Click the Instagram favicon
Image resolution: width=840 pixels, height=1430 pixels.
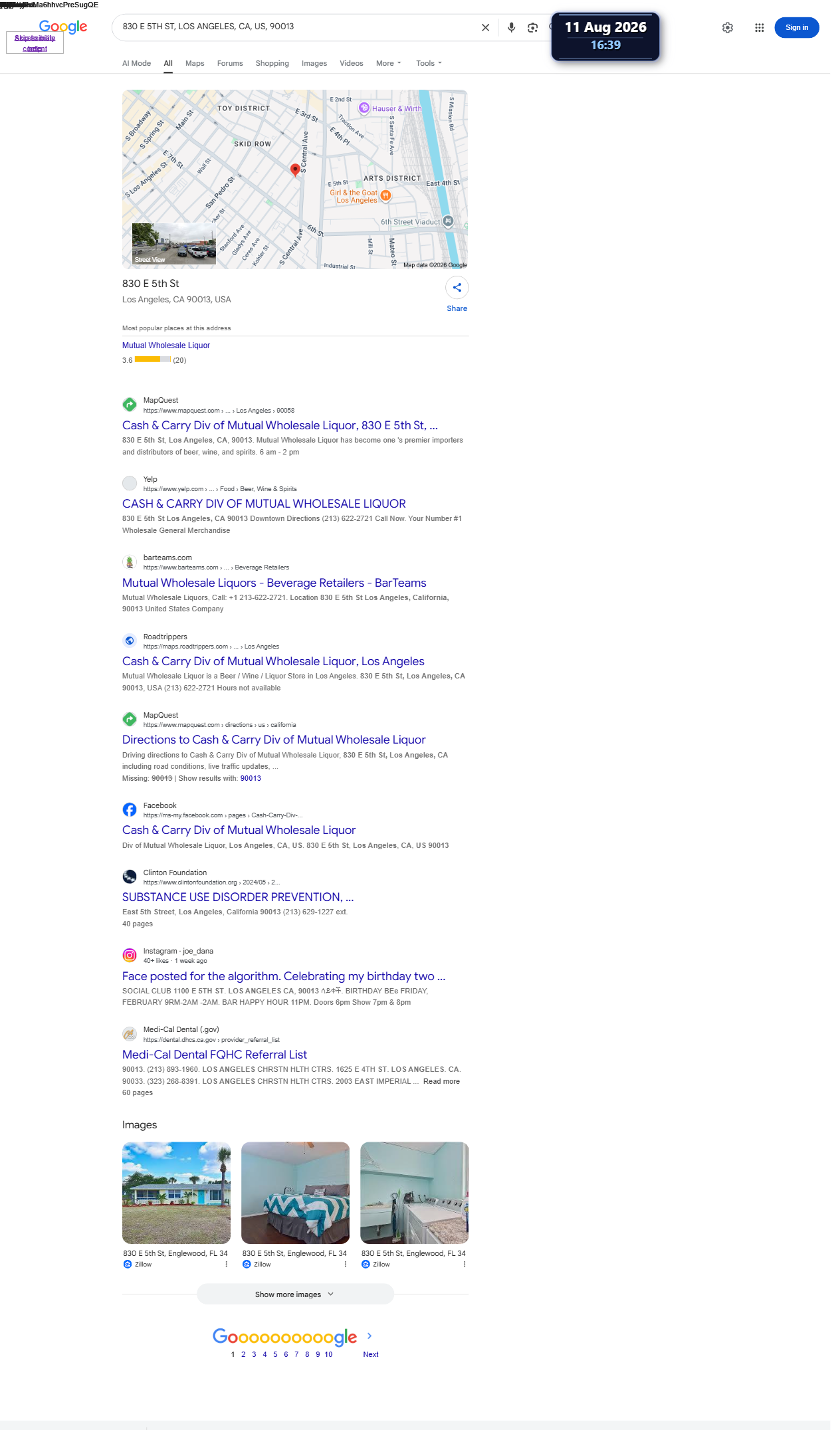click(130, 955)
